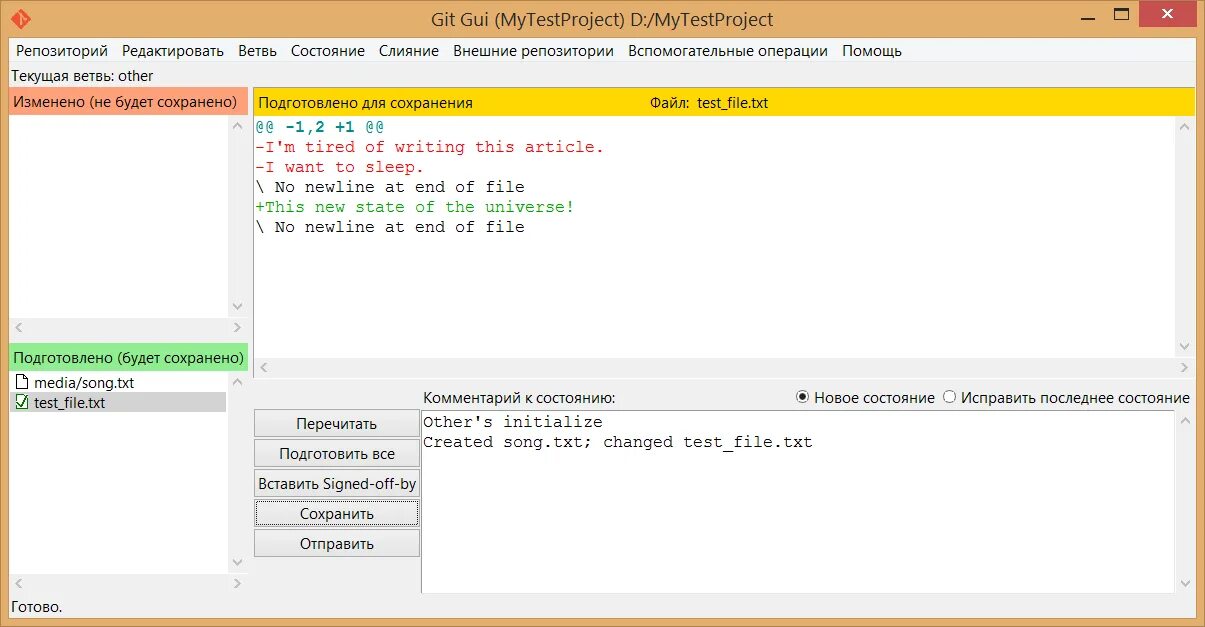Screen dimensions: 1205x627
Task: Select the Новое состояние radio button
Action: [865, 398]
